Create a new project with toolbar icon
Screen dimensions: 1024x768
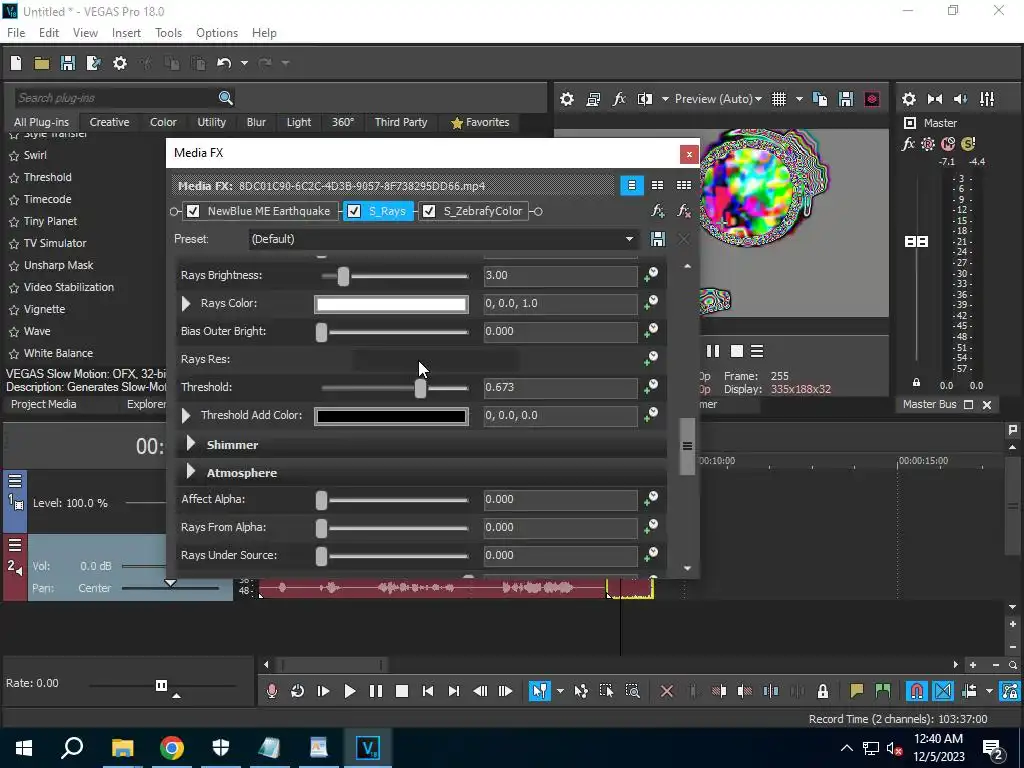coord(16,63)
